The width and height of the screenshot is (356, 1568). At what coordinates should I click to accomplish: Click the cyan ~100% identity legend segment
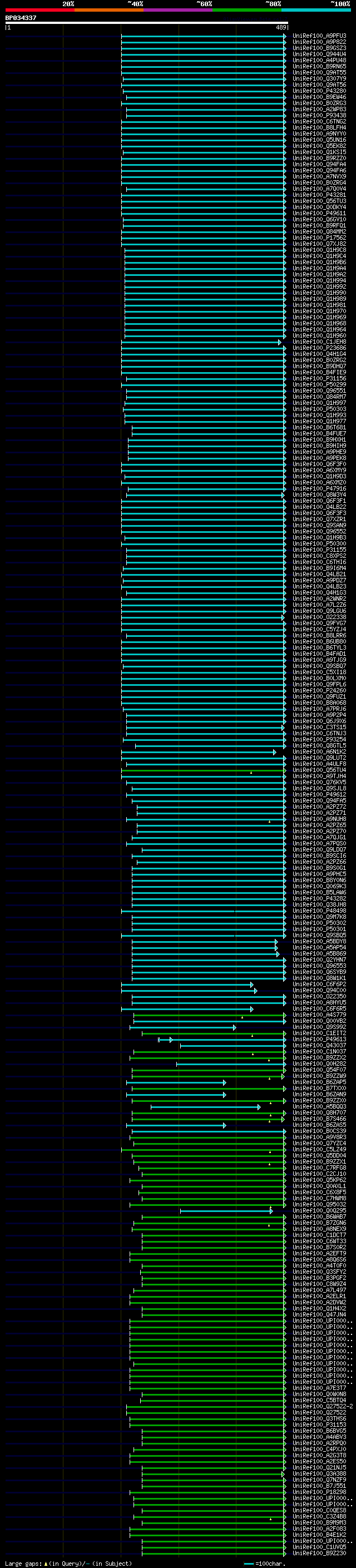316,10
